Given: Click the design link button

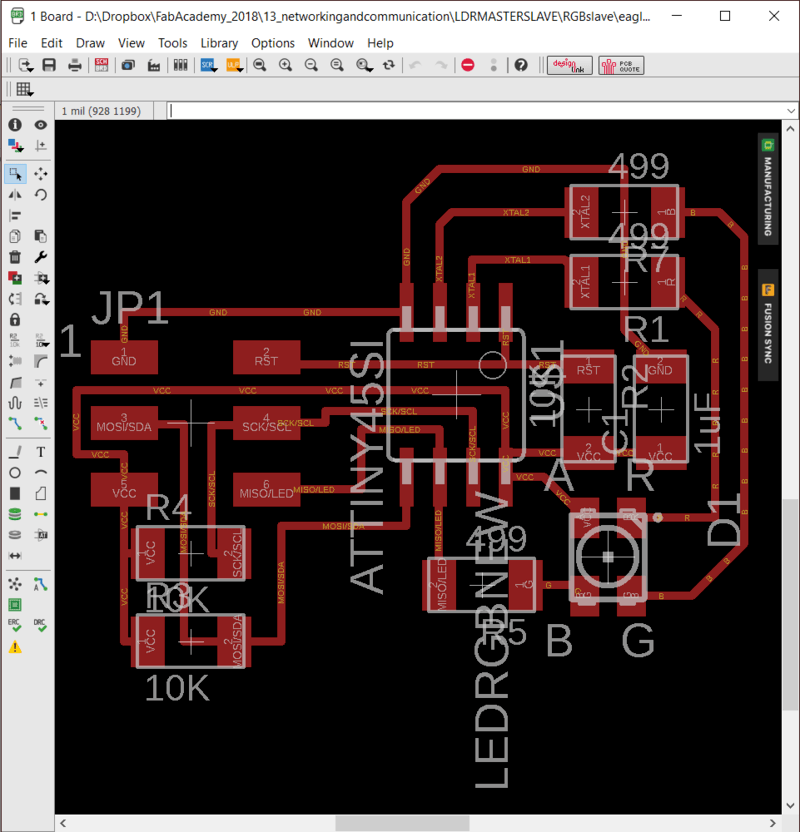Looking at the screenshot, I should (570, 66).
